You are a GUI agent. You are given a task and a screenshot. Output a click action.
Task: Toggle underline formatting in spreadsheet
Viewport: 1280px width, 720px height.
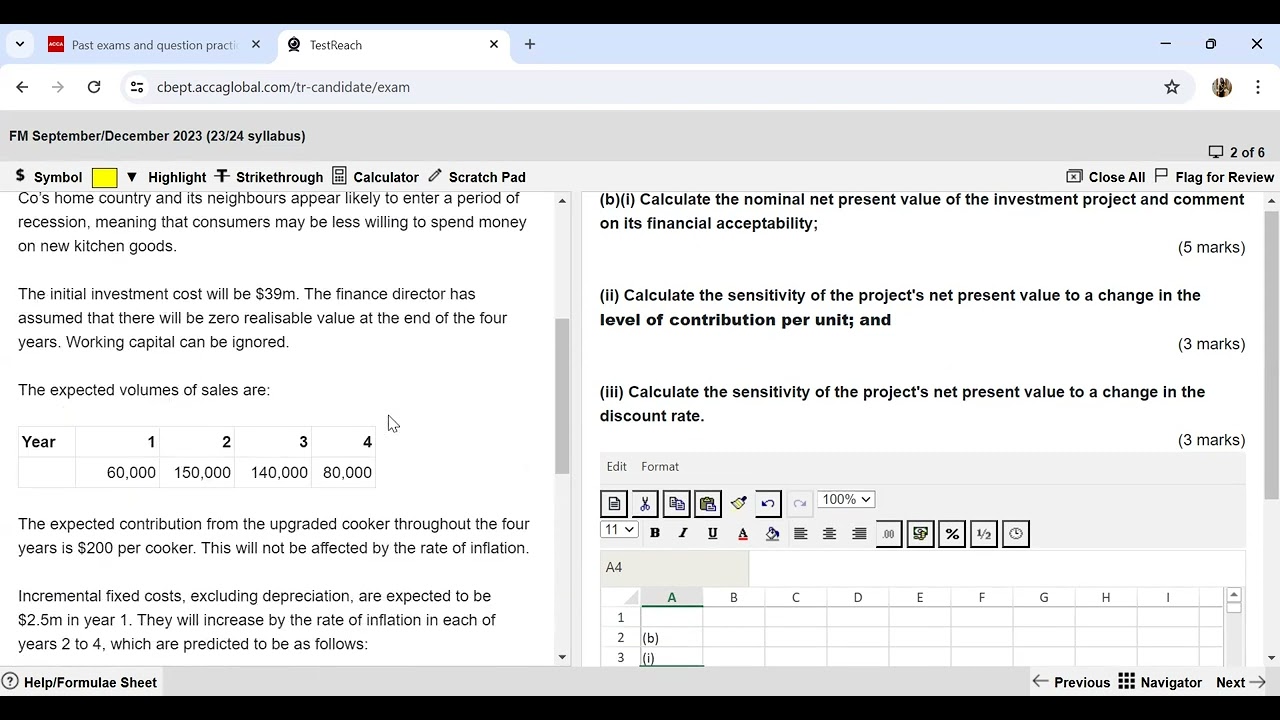[712, 534]
